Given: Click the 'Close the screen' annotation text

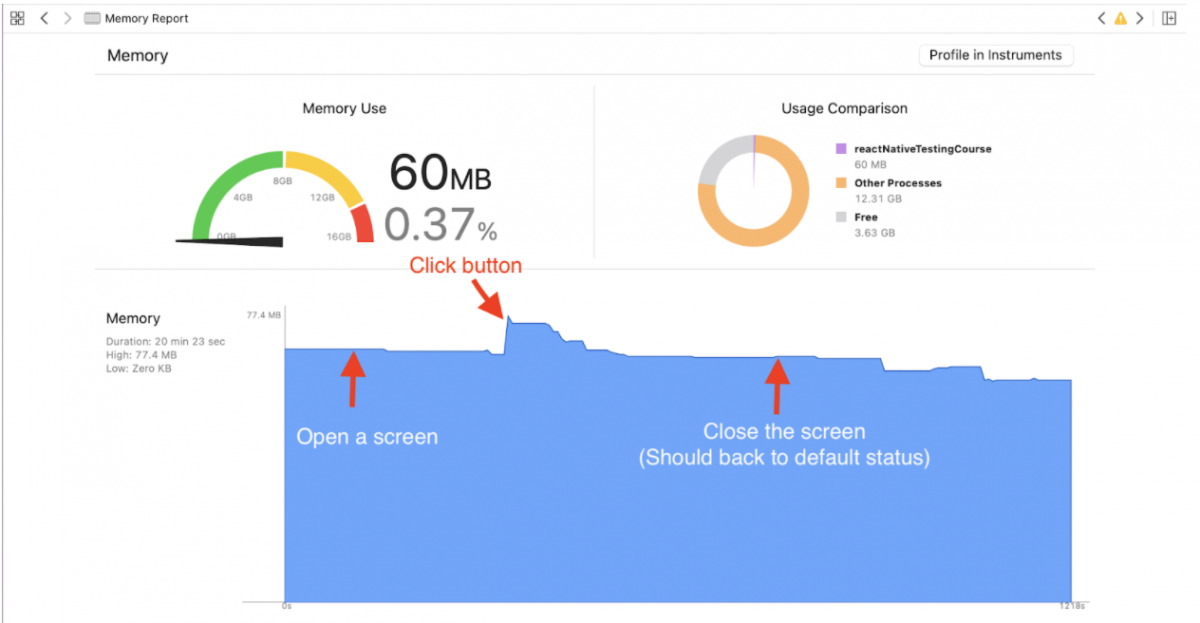Looking at the screenshot, I should 784,432.
